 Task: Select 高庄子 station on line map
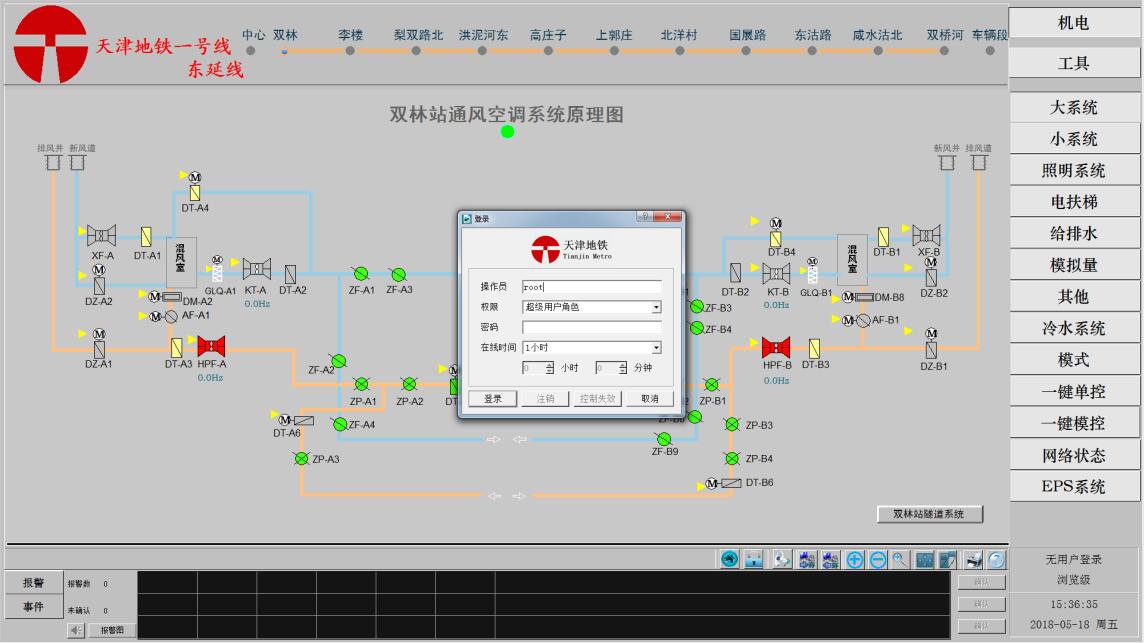[x=548, y=50]
